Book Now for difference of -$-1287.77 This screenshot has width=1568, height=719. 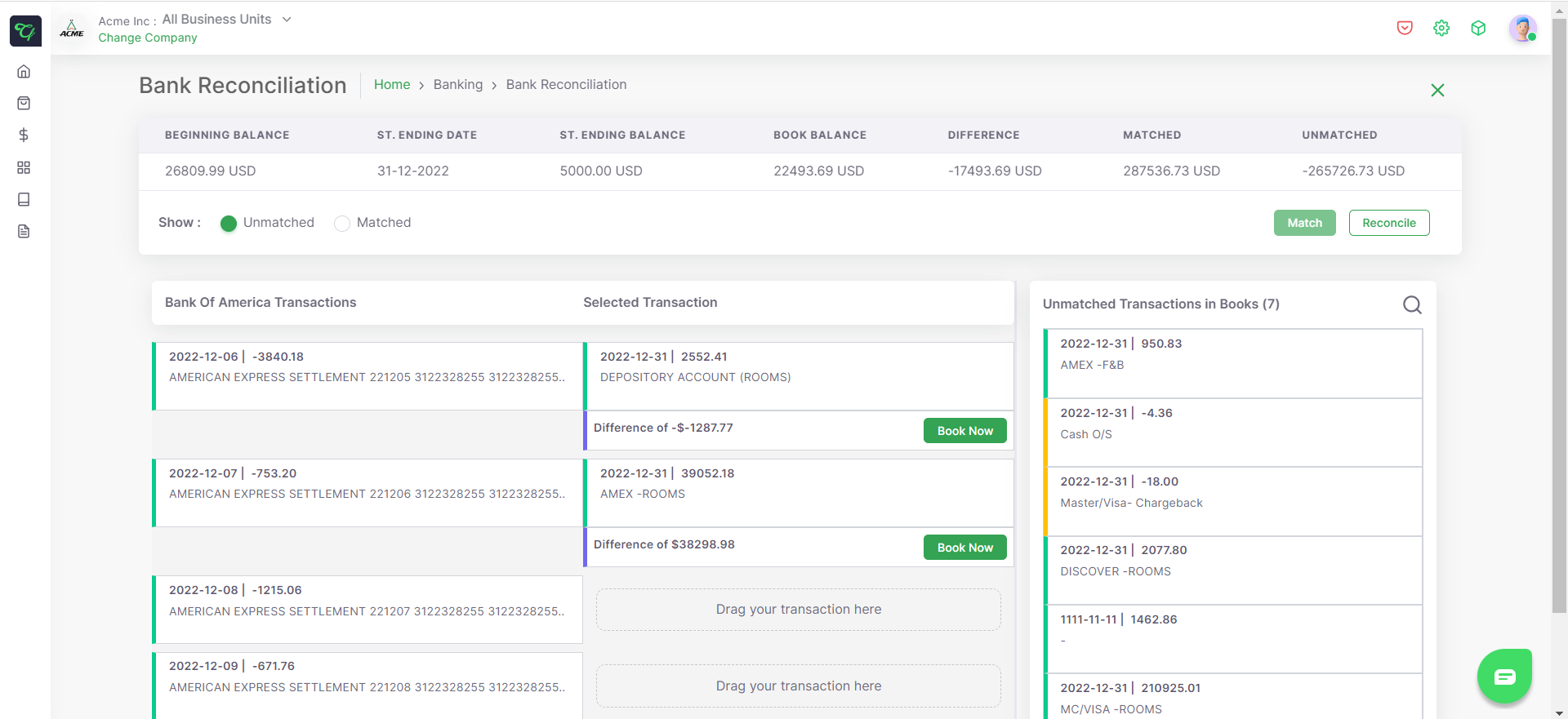(965, 431)
